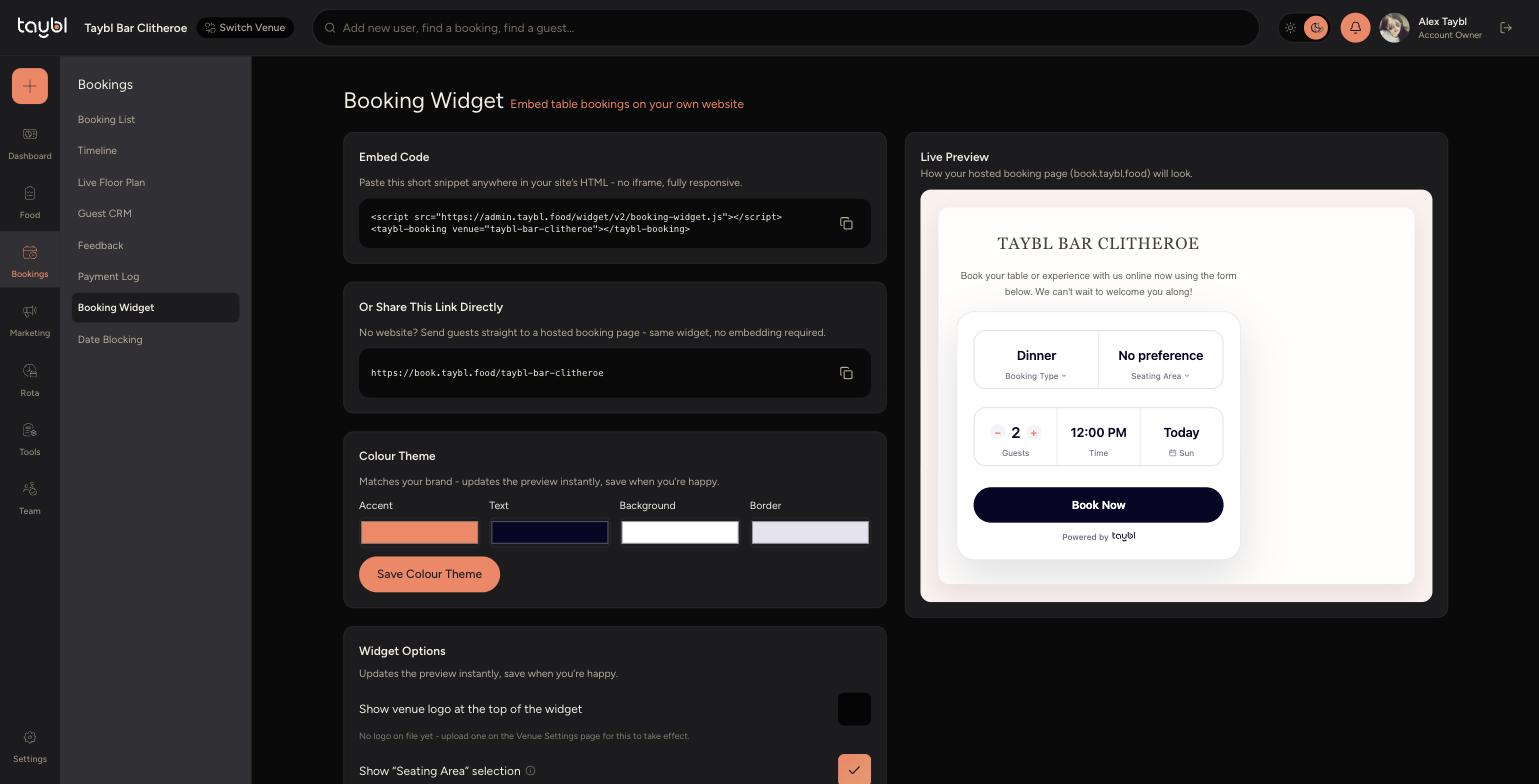Toggle show venue logo option
Image resolution: width=1539 pixels, height=784 pixels.
click(x=854, y=709)
